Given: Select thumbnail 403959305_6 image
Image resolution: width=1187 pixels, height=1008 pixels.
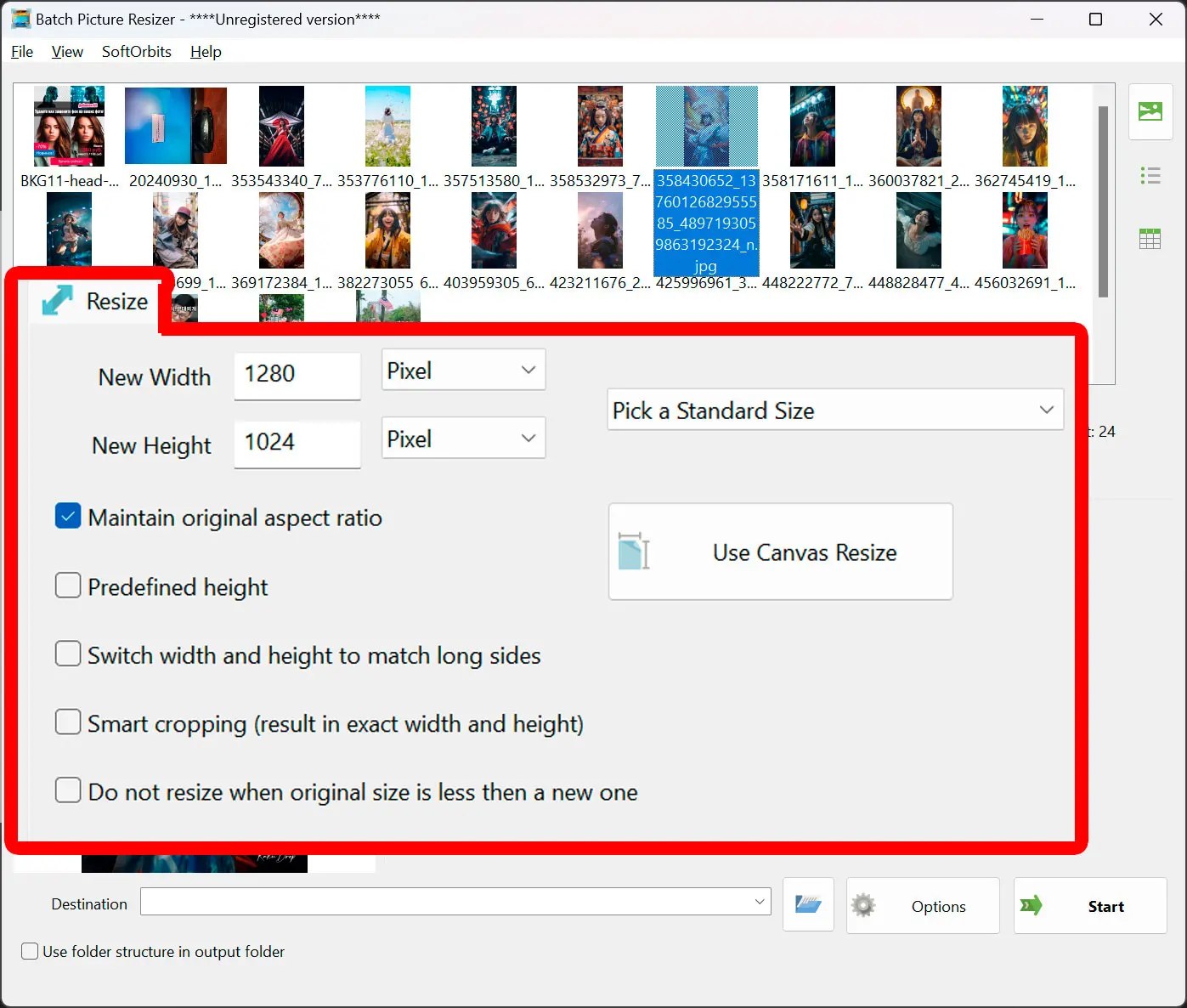Looking at the screenshot, I should point(494,230).
